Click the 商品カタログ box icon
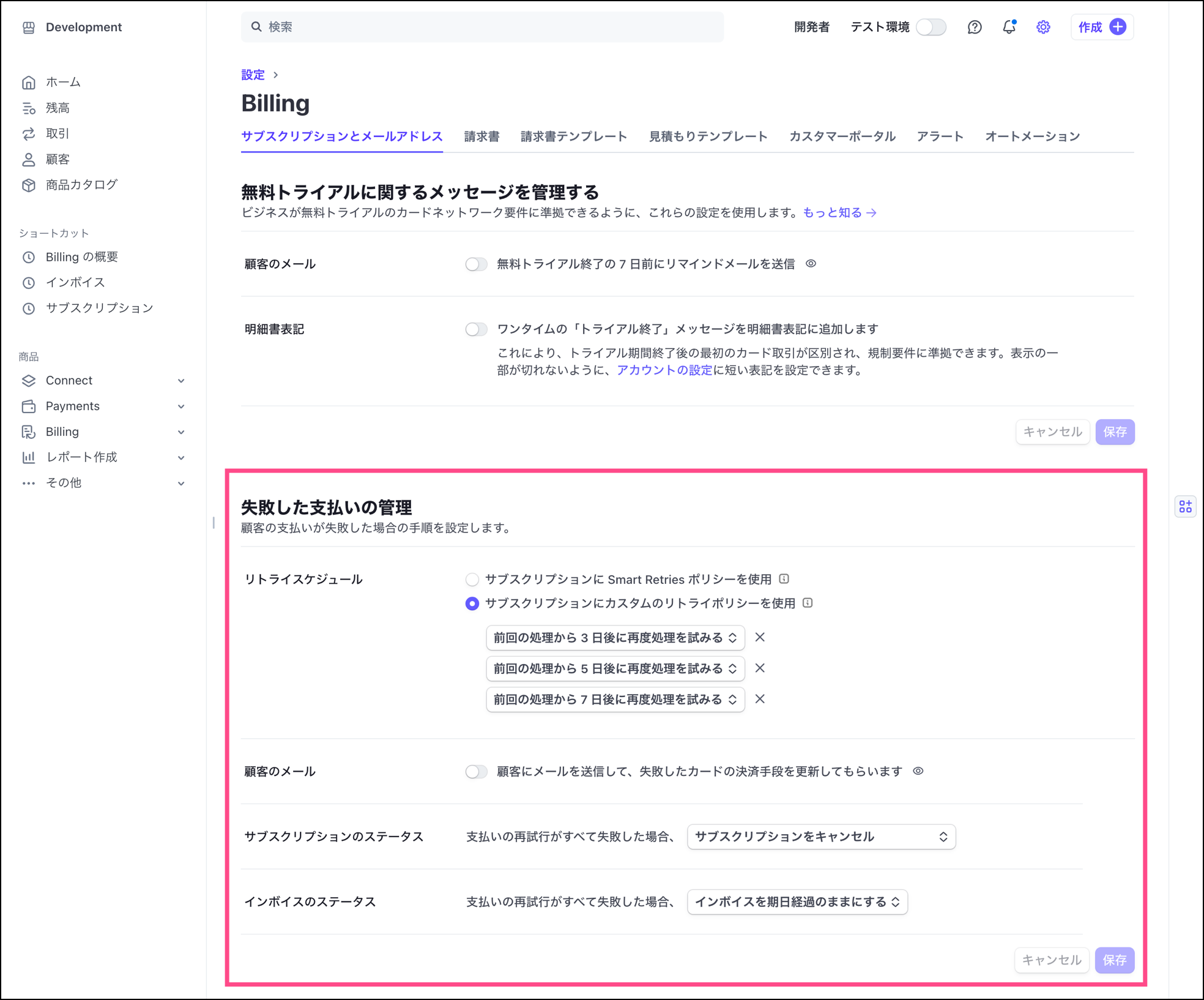The height and width of the screenshot is (1000, 1204). coord(29,185)
